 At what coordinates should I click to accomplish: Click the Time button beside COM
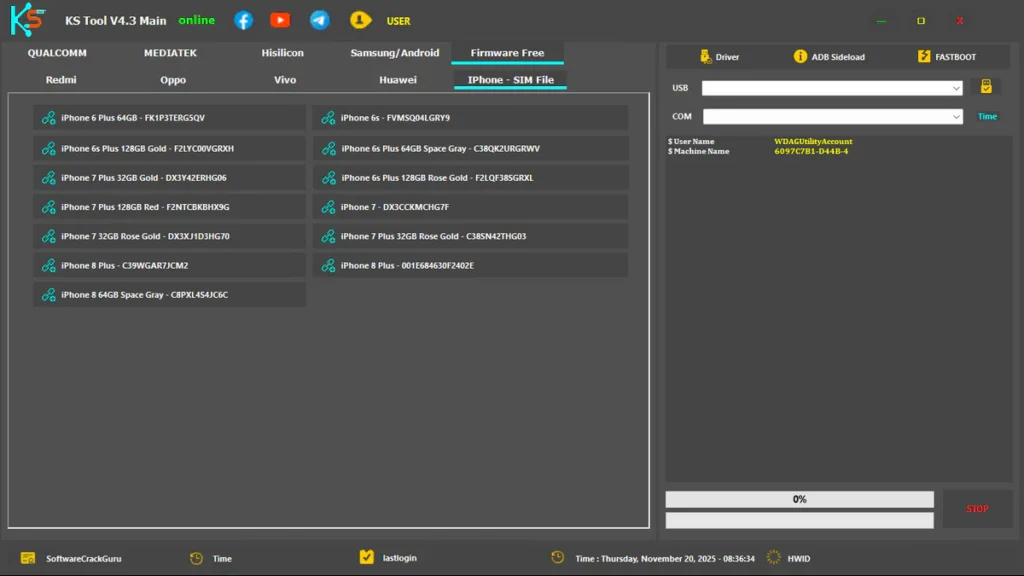(987, 117)
